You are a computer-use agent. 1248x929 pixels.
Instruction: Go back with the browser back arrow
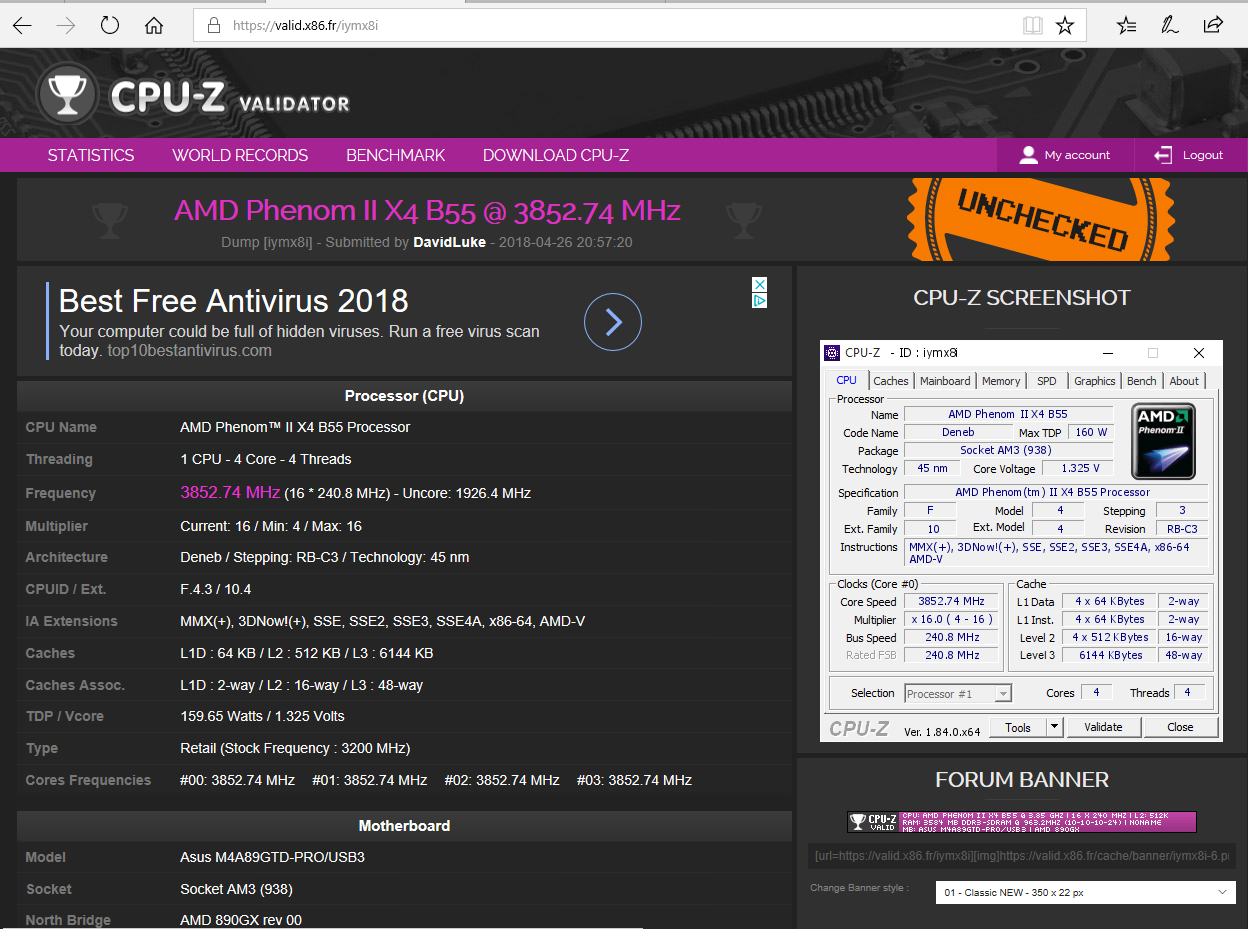[22, 25]
